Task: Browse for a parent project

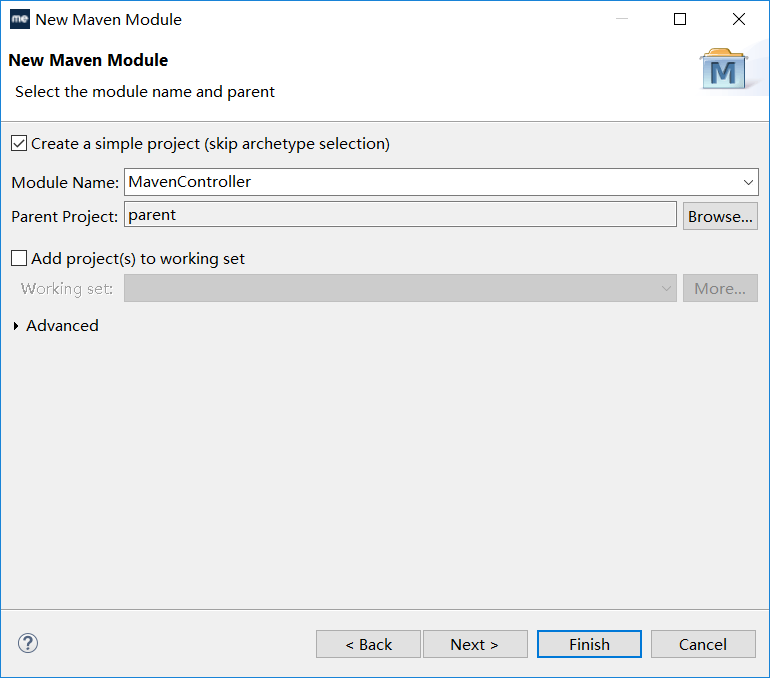Action: pyautogui.click(x=720, y=217)
